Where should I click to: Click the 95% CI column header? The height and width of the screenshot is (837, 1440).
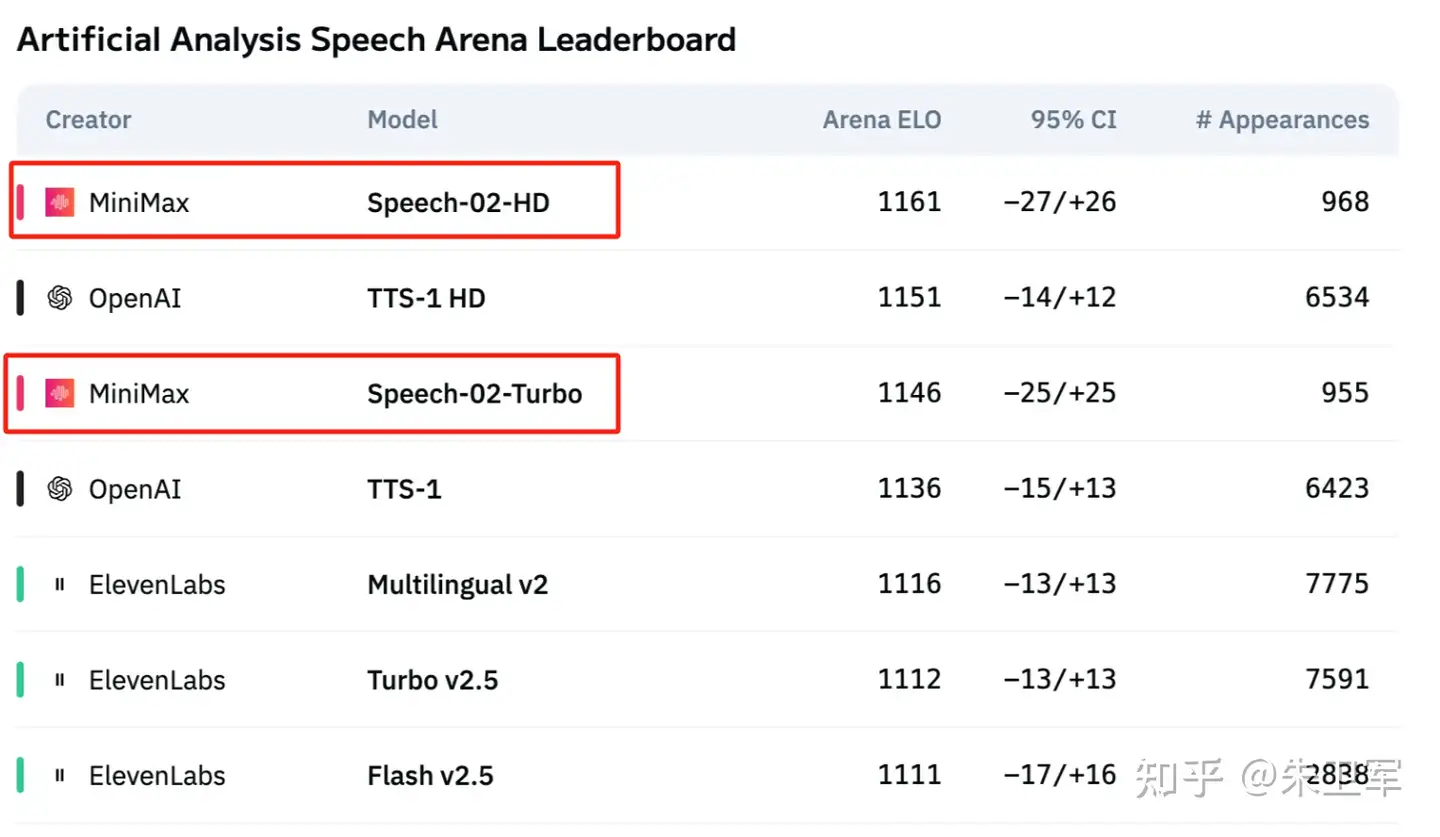[1074, 120]
